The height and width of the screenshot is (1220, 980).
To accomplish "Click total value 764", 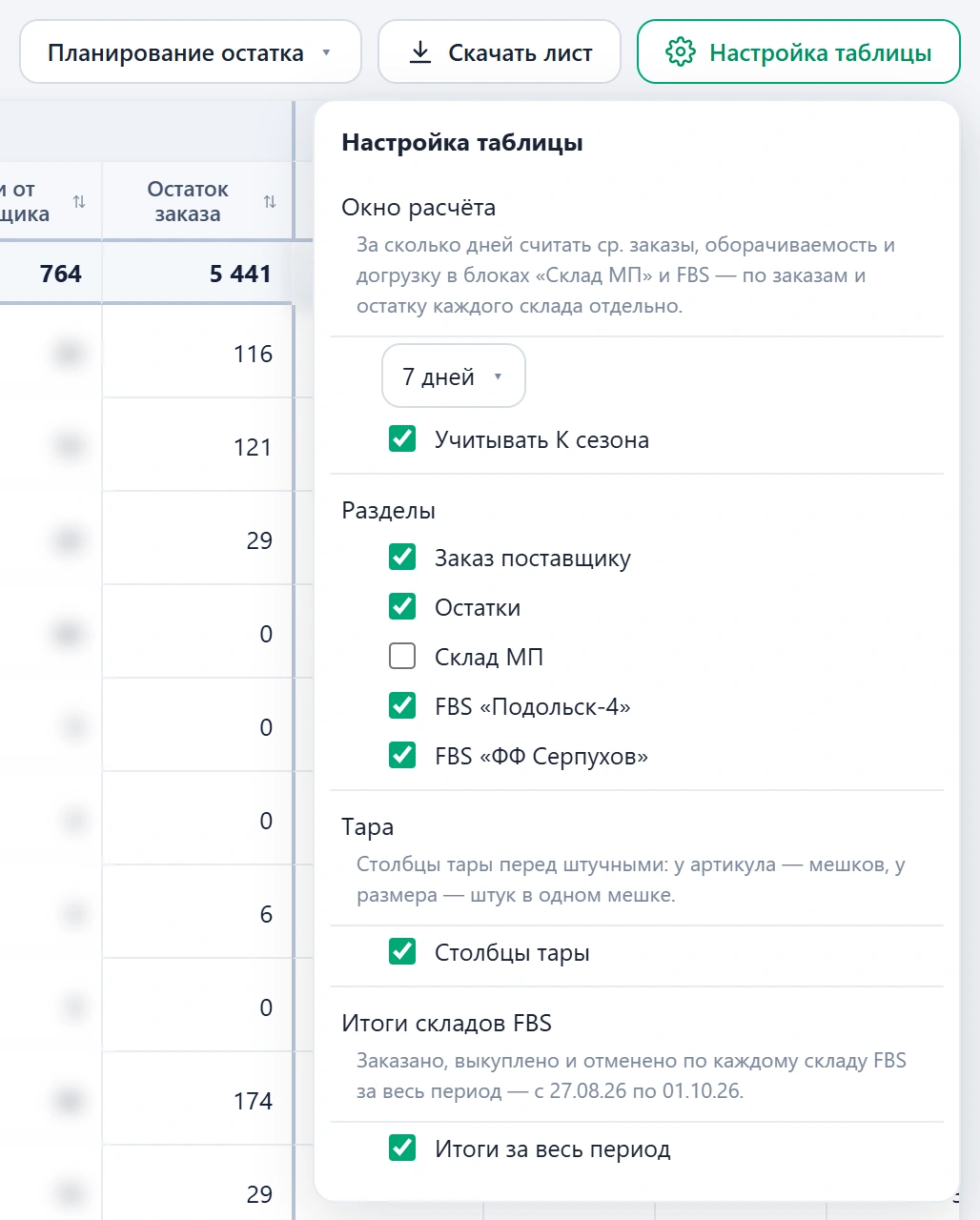I will [60, 274].
